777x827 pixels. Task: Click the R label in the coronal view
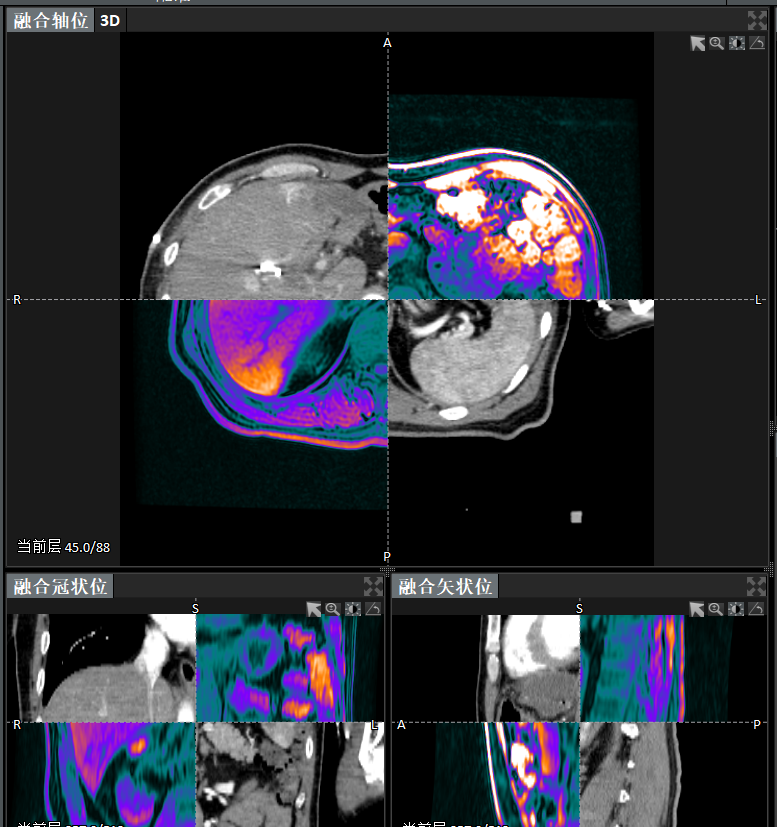point(17,725)
